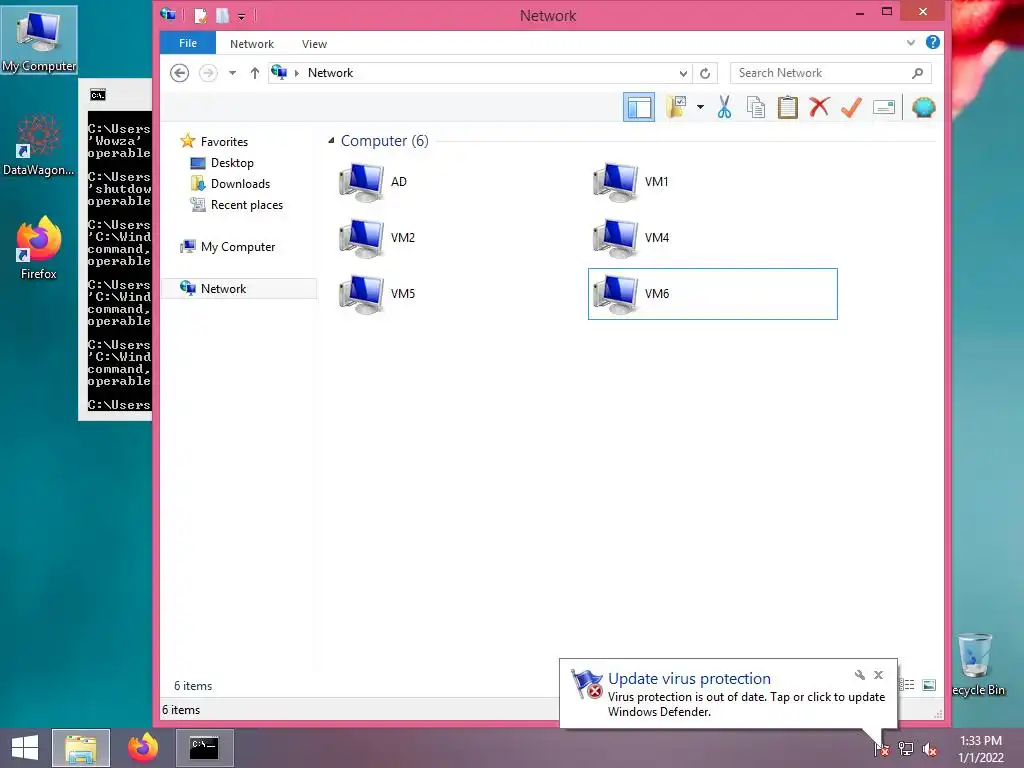Open the recent locations dropdown arrow
Viewport: 1024px width, 768px height.
[x=232, y=73]
